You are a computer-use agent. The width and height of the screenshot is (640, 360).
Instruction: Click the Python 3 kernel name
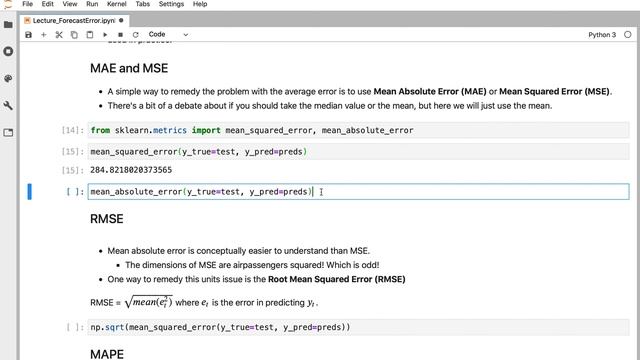[602, 35]
